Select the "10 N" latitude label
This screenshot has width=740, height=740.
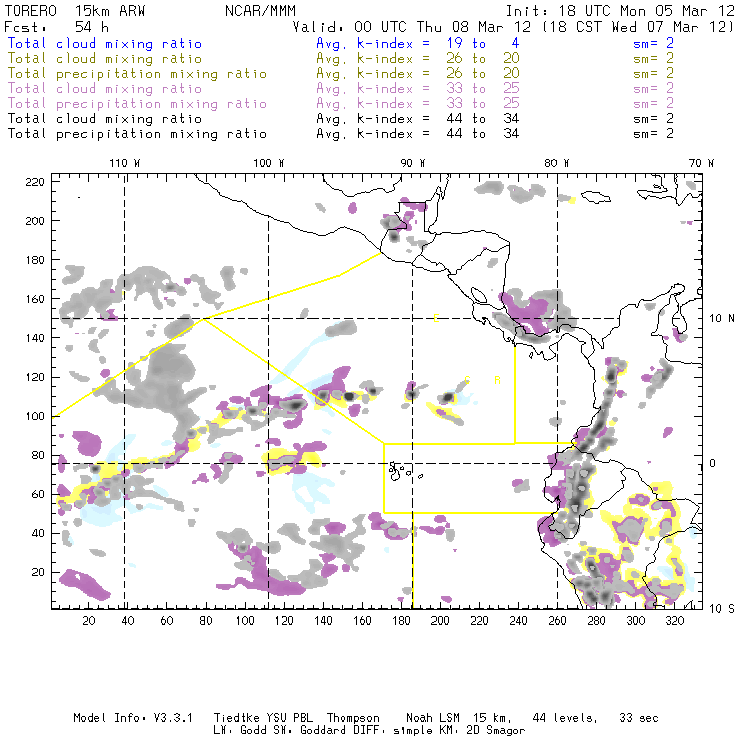click(722, 319)
